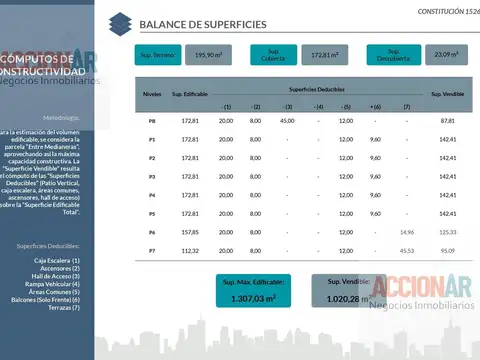Click the methodology paragraph in the sidebar

[40, 172]
